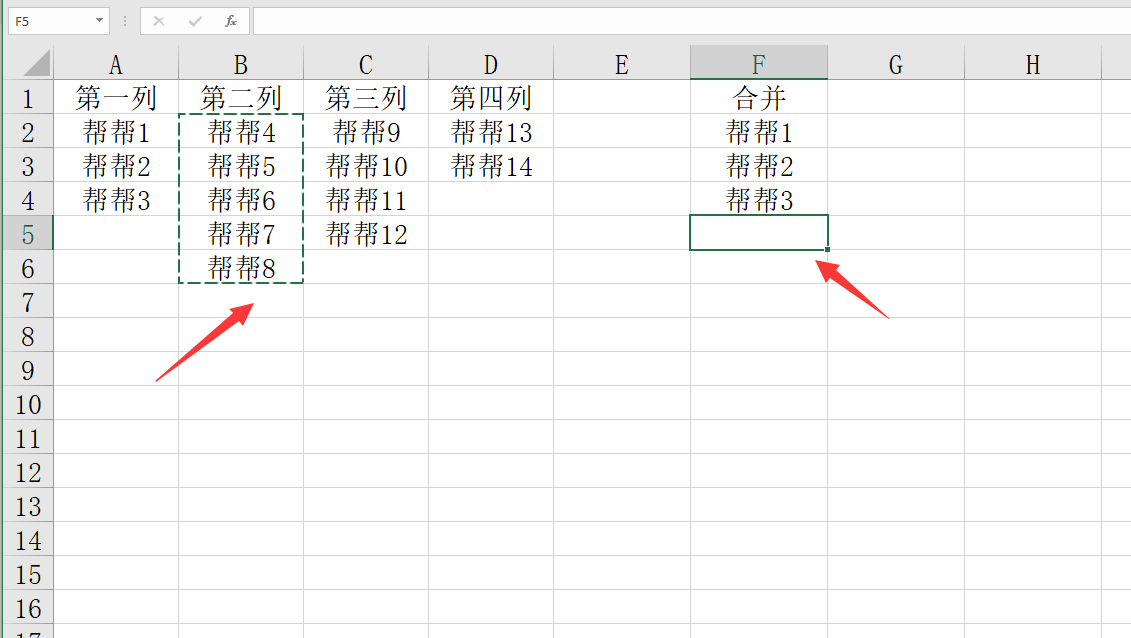Click cell containing 帮帮12
This screenshot has height=638, width=1131.
(366, 234)
